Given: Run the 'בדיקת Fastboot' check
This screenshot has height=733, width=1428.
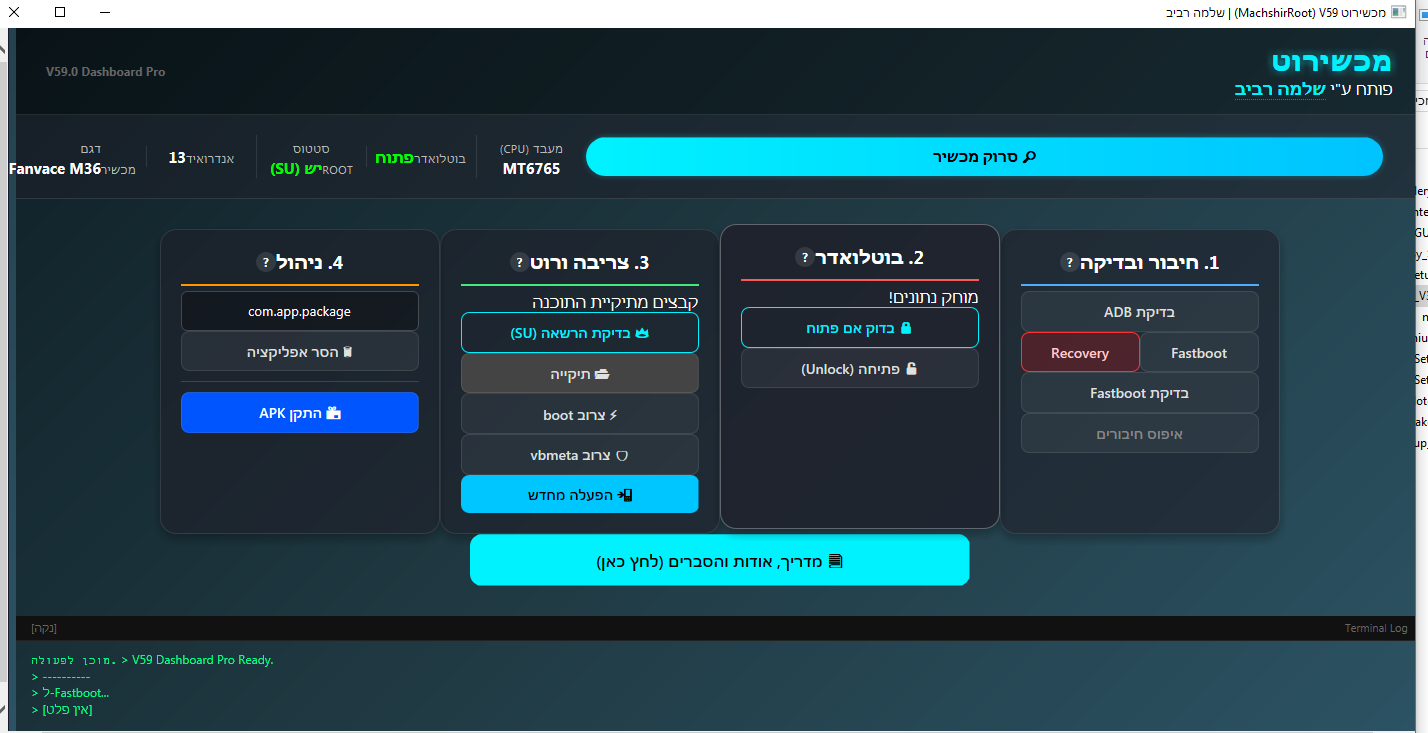Looking at the screenshot, I should [x=1139, y=393].
